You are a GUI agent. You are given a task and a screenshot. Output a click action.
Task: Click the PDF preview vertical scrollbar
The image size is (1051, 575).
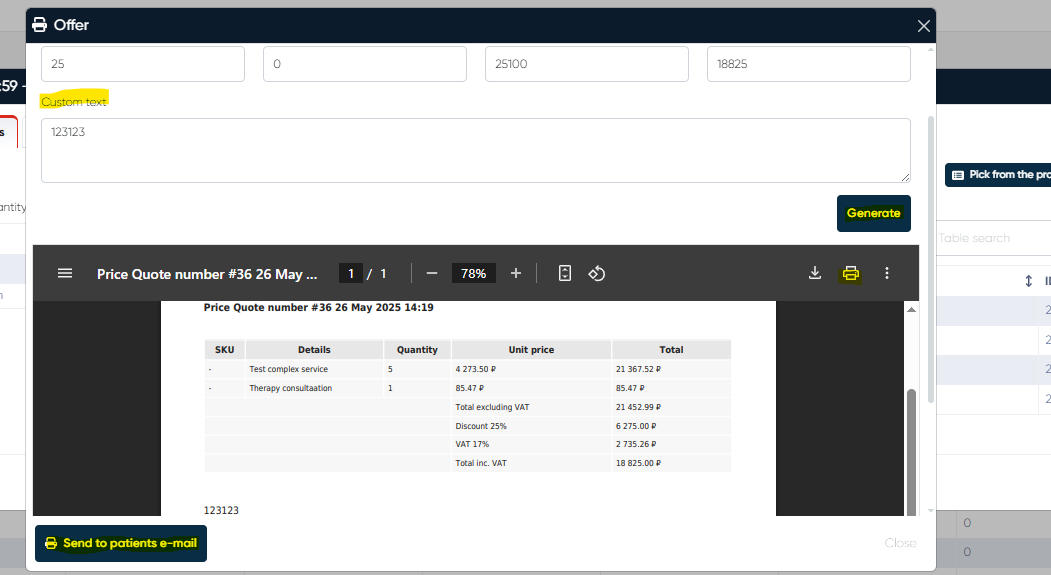(910, 450)
